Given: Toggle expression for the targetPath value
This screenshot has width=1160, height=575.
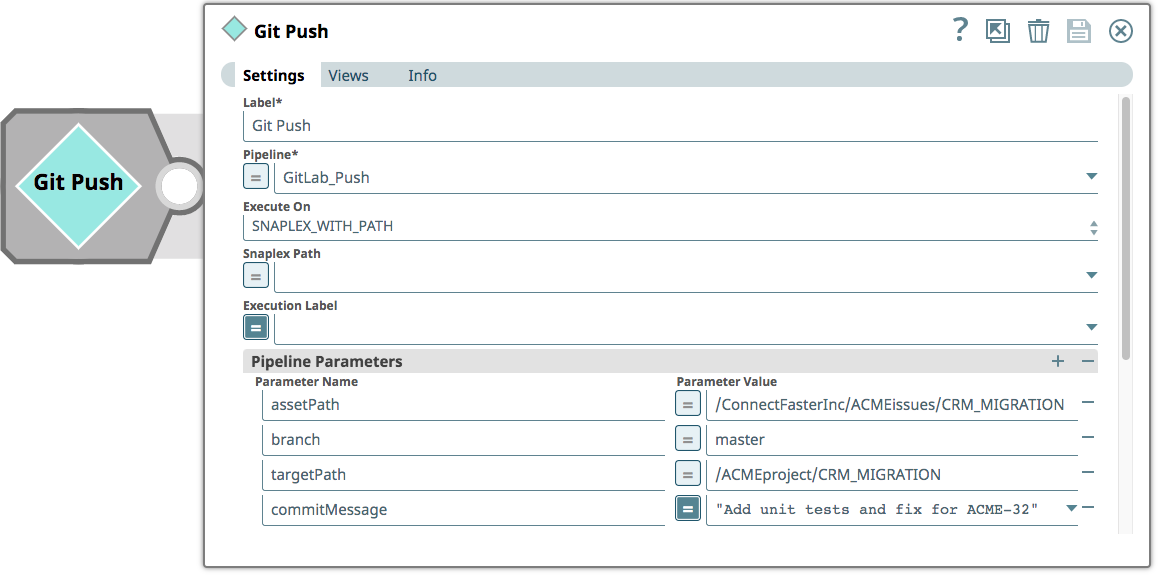Looking at the screenshot, I should [x=688, y=474].
